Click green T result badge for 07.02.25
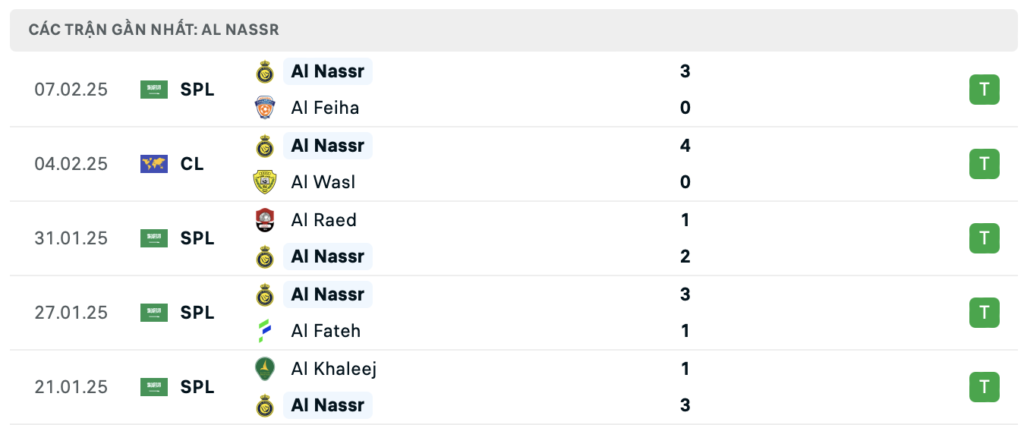This screenshot has width=1024, height=425. 984,89
